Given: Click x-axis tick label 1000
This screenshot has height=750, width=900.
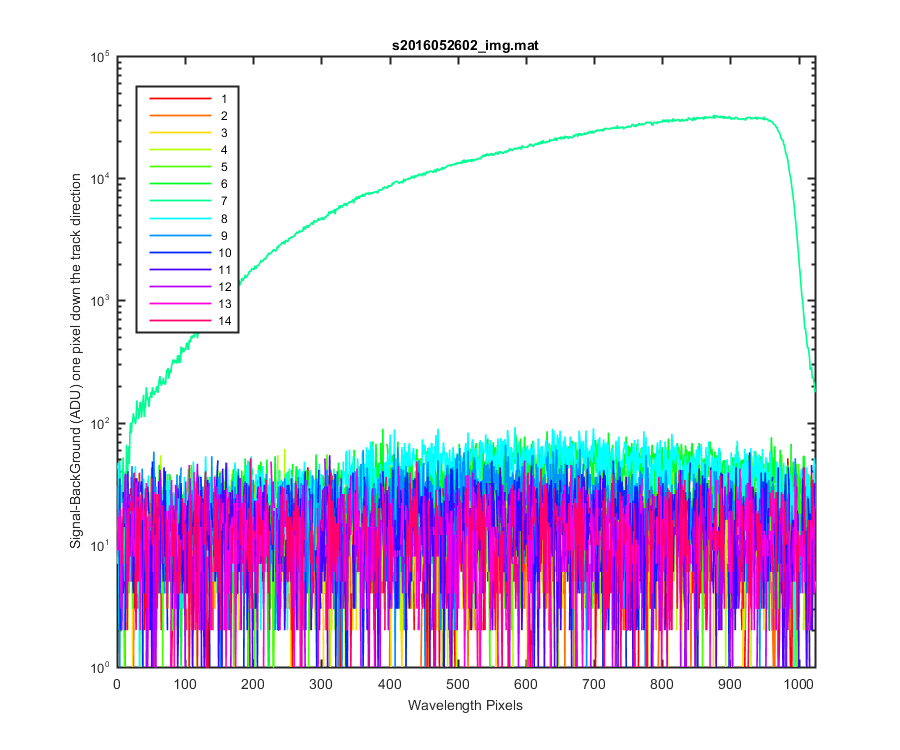Looking at the screenshot, I should tap(798, 684).
